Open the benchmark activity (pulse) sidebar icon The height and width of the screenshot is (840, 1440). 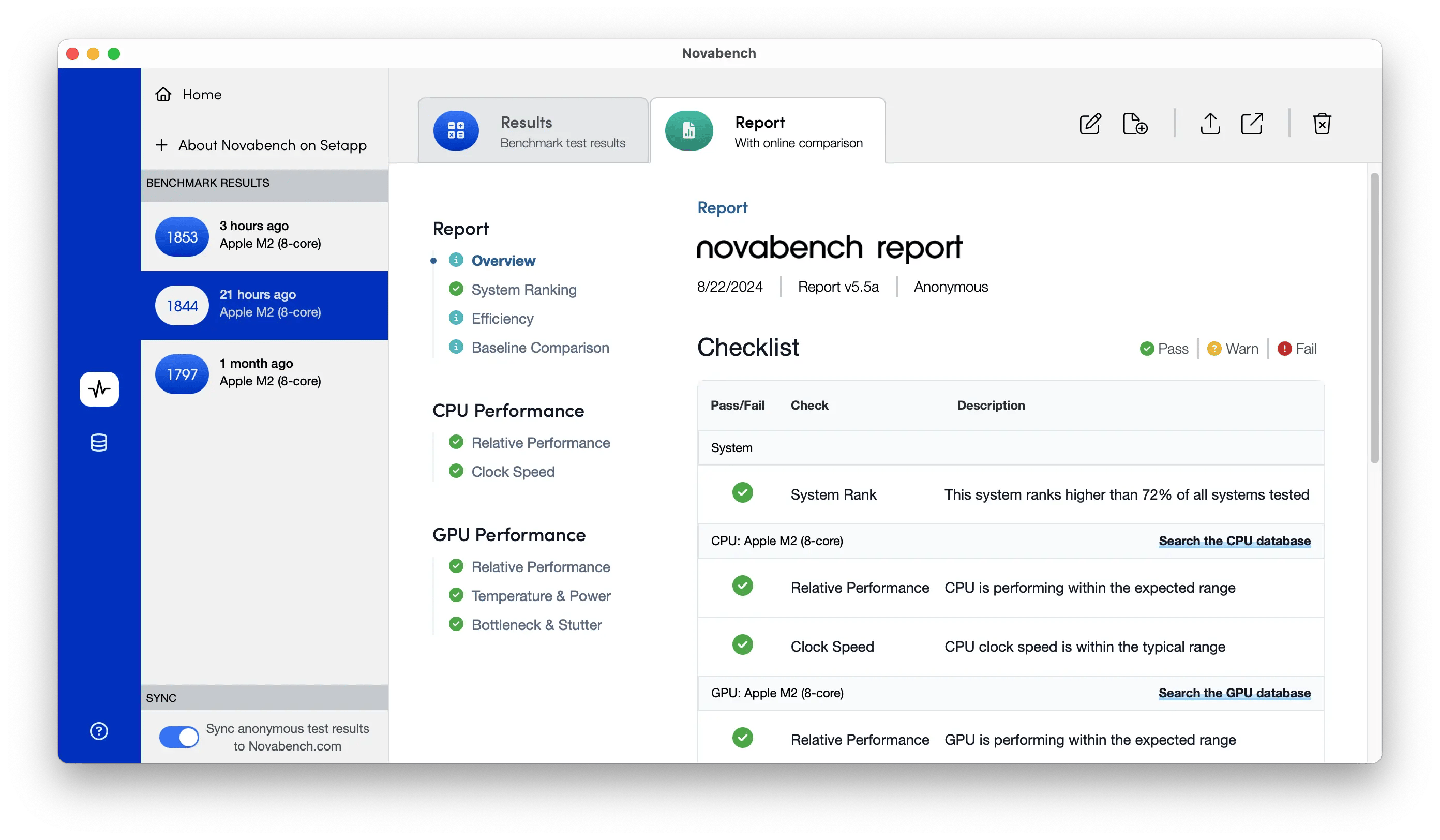coord(99,389)
